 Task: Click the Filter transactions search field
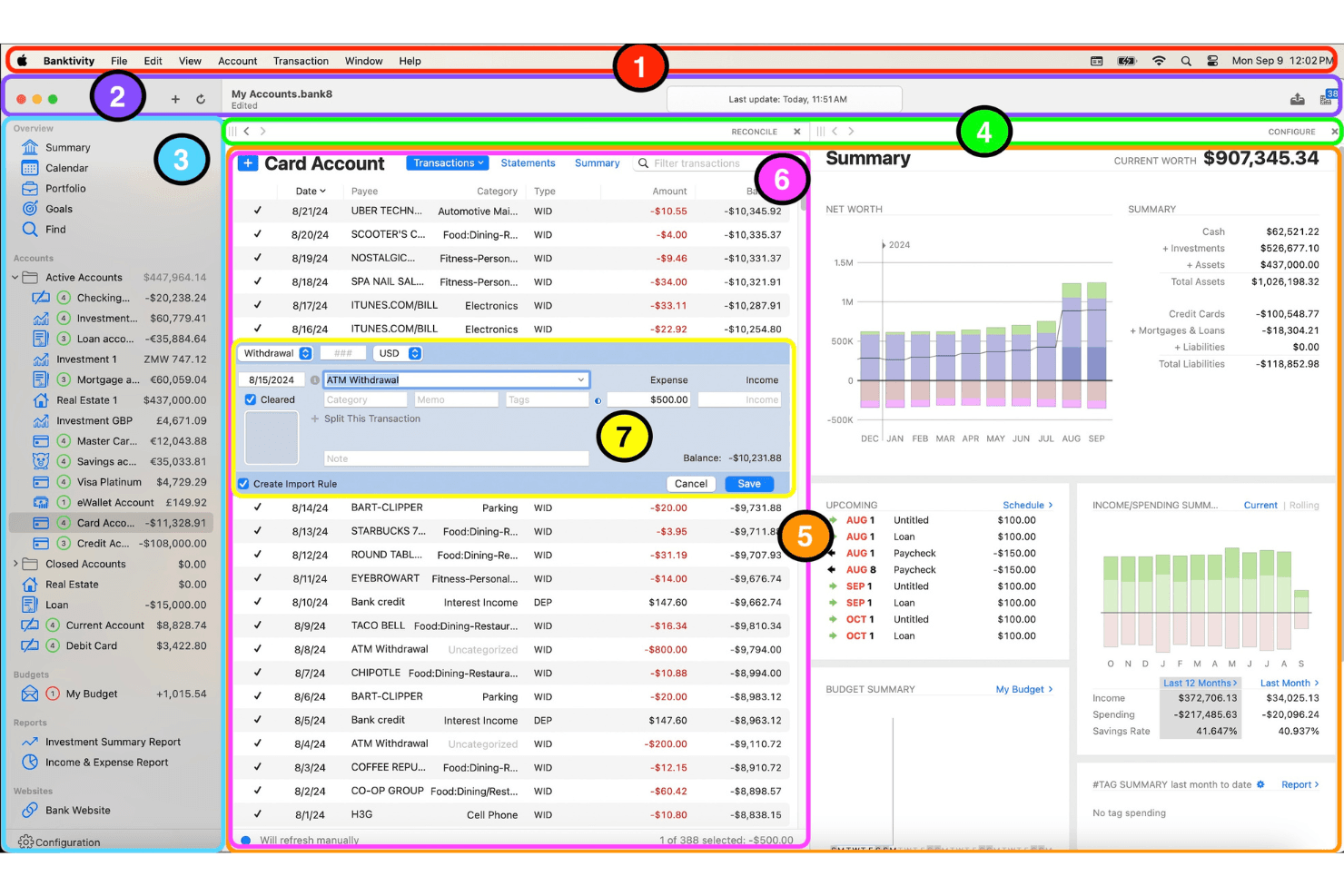(x=699, y=163)
